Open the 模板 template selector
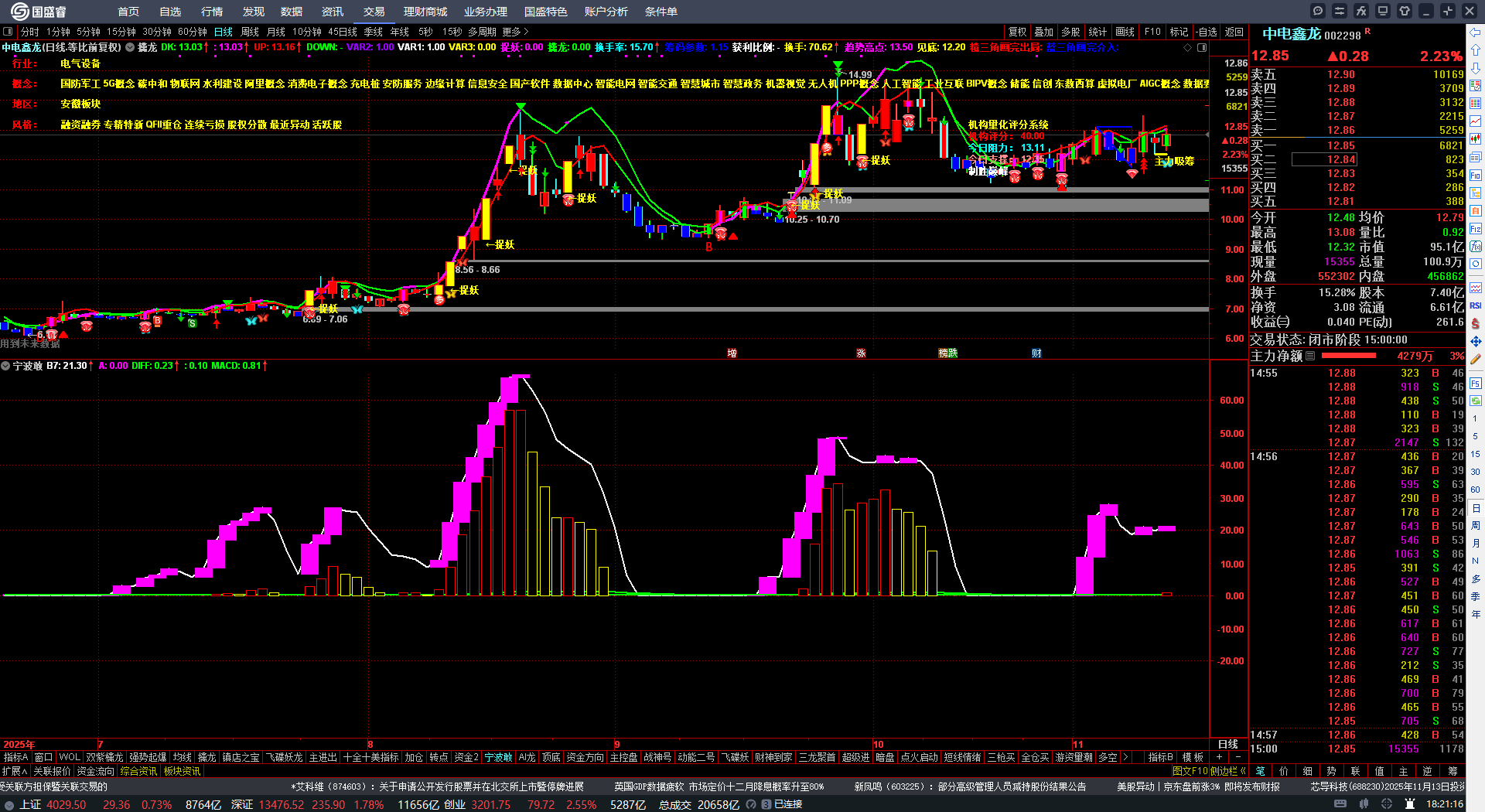The width and height of the screenshot is (1485, 812). 1193,757
